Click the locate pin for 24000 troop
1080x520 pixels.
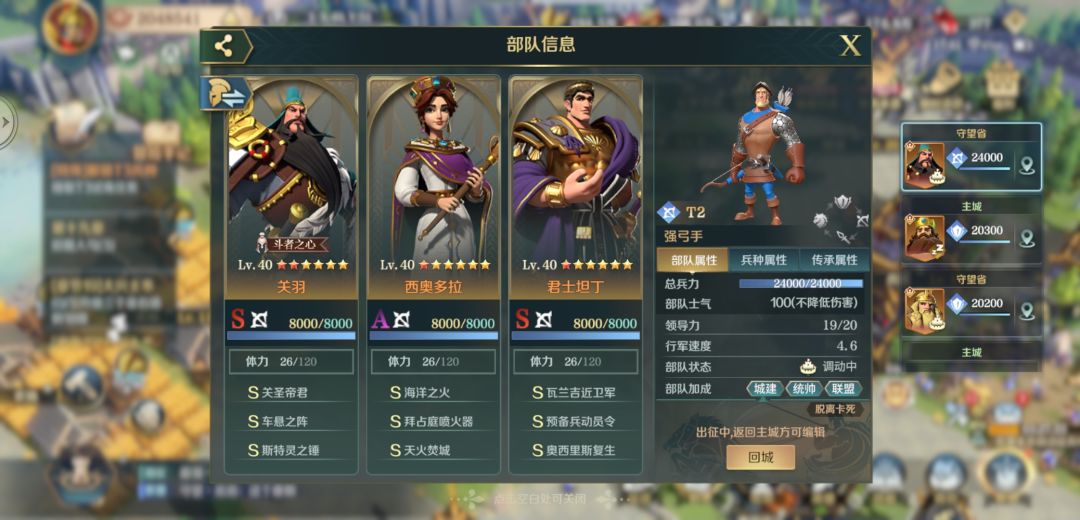1027,165
